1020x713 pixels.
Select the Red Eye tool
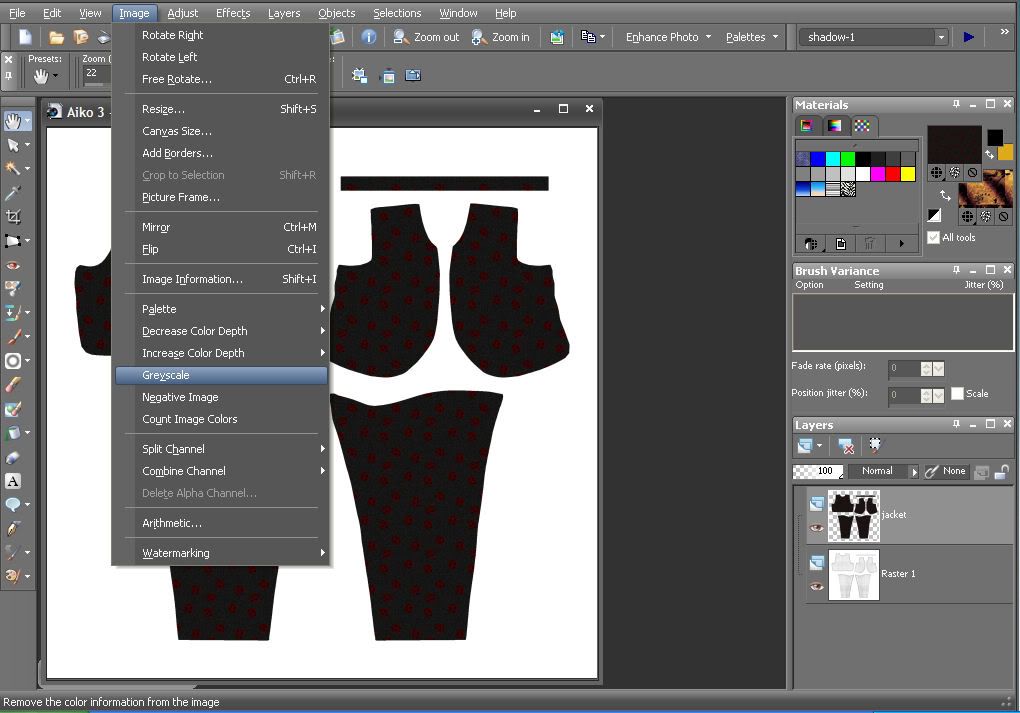13,265
